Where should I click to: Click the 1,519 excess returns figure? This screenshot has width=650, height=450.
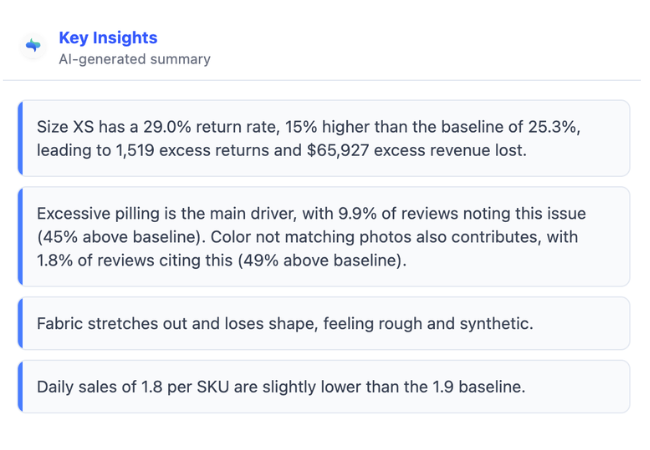point(192,150)
